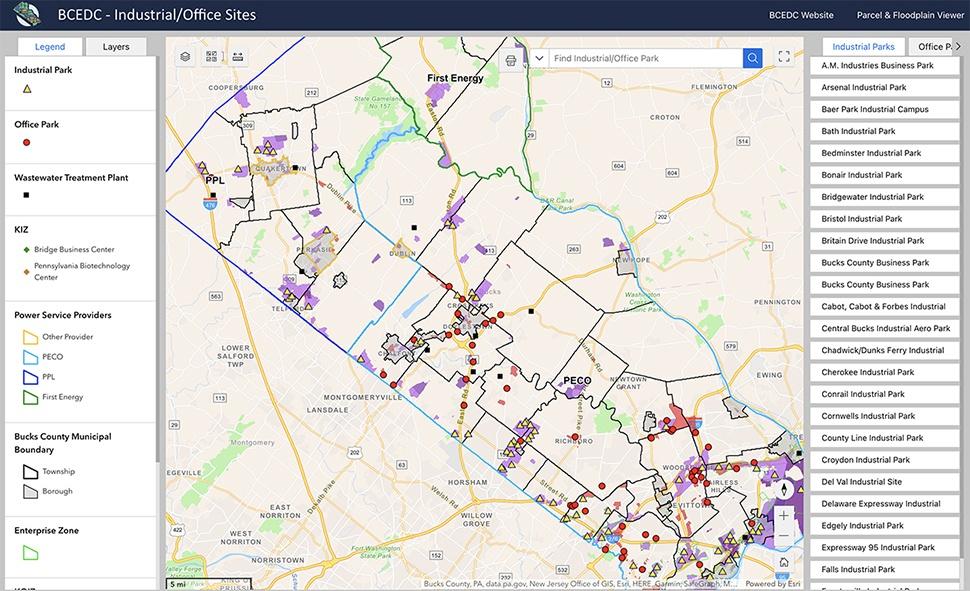Select the measurement ruler tool
This screenshot has width=970, height=591.
237,58
